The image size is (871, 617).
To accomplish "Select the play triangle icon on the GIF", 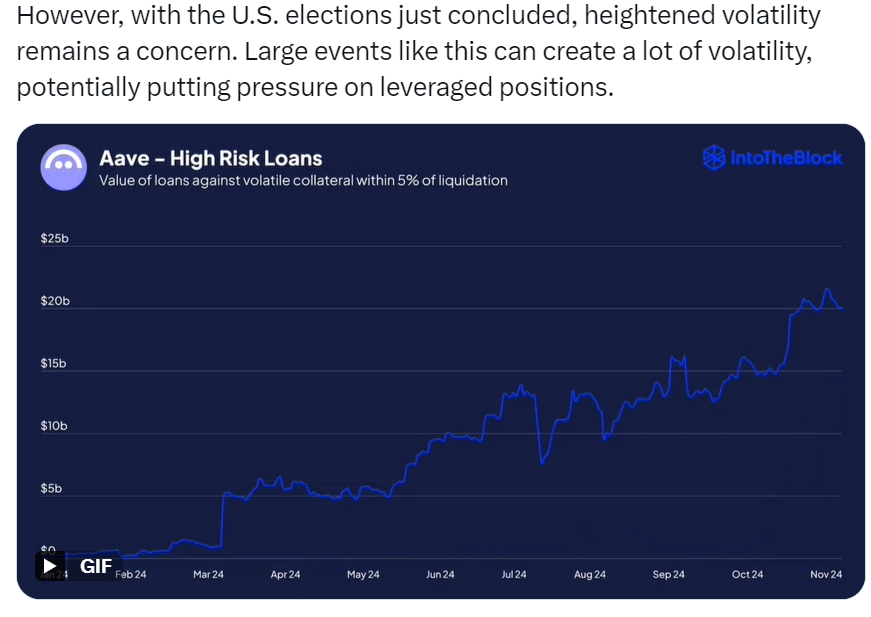I will point(50,565).
